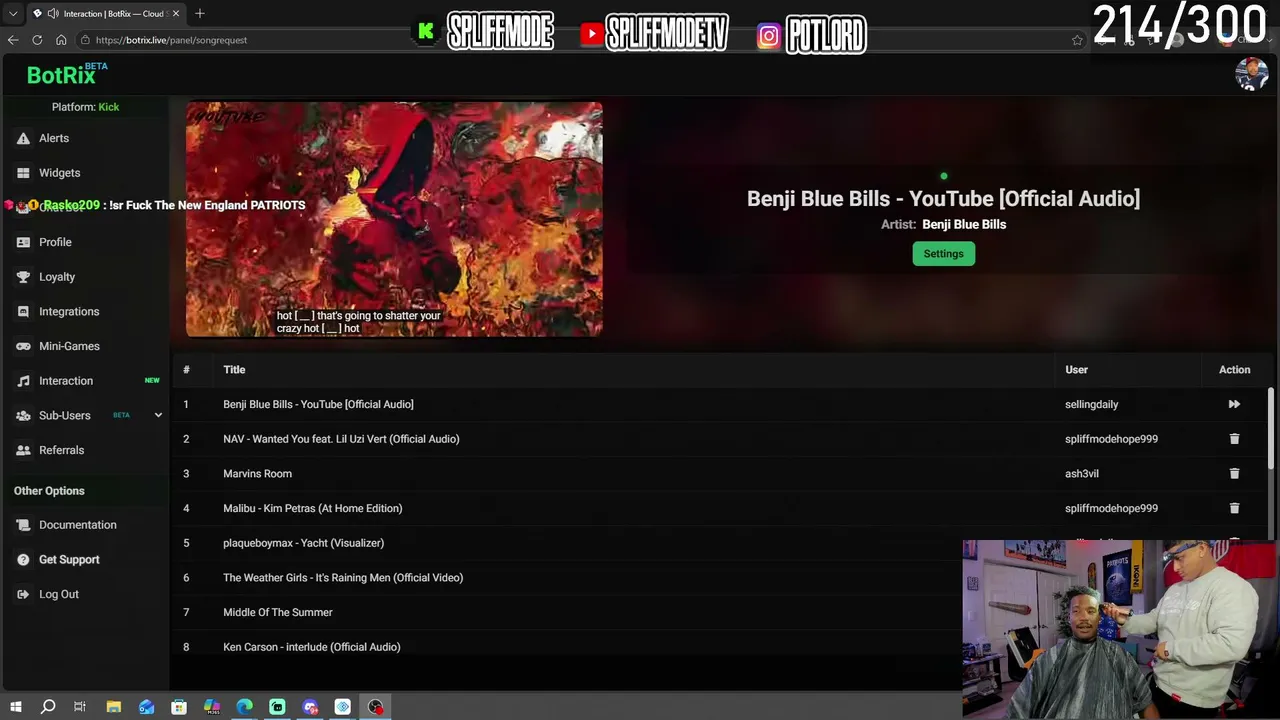Open the Windows Start menu
Image resolution: width=1280 pixels, height=720 pixels.
point(15,707)
